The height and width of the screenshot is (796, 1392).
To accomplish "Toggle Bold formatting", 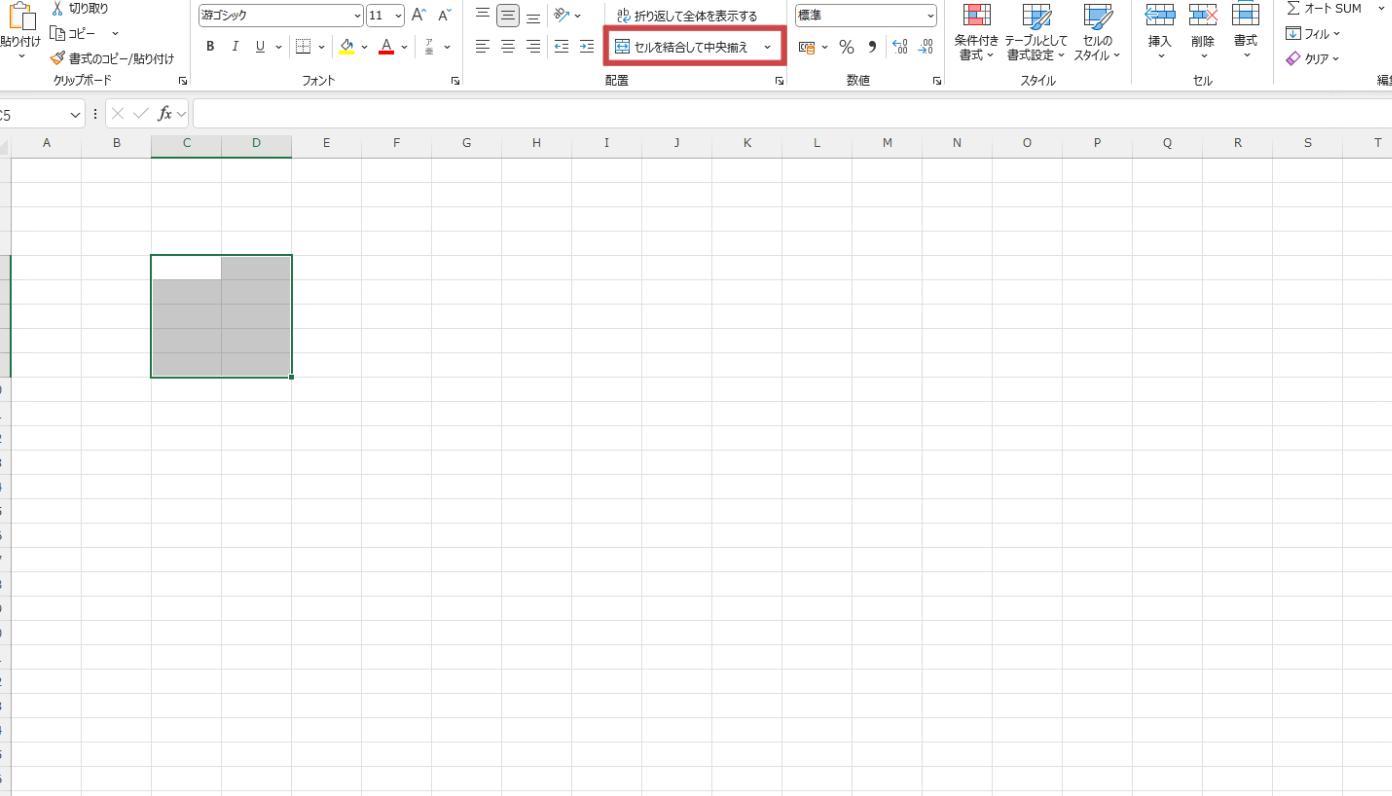I will click(210, 46).
